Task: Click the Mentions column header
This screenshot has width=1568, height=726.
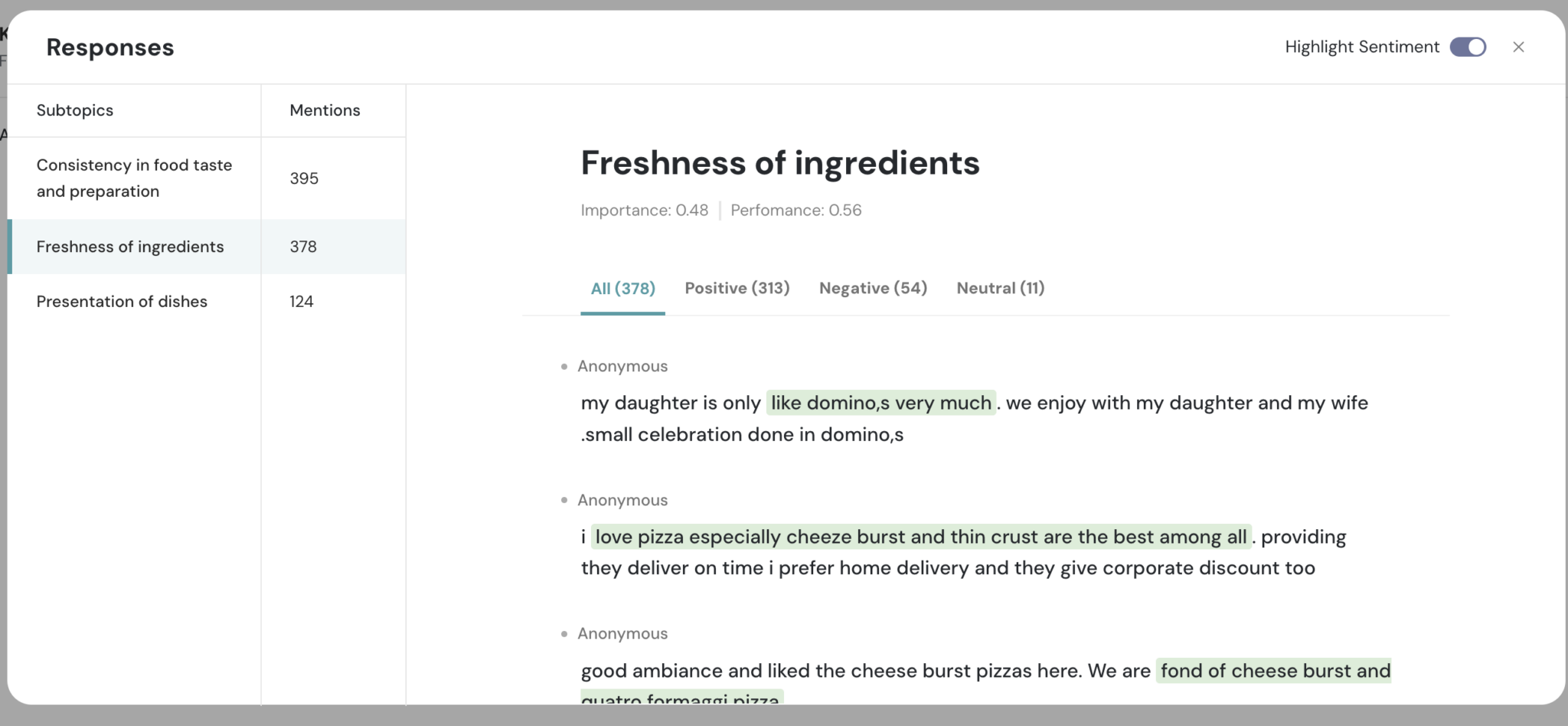Action: 325,110
